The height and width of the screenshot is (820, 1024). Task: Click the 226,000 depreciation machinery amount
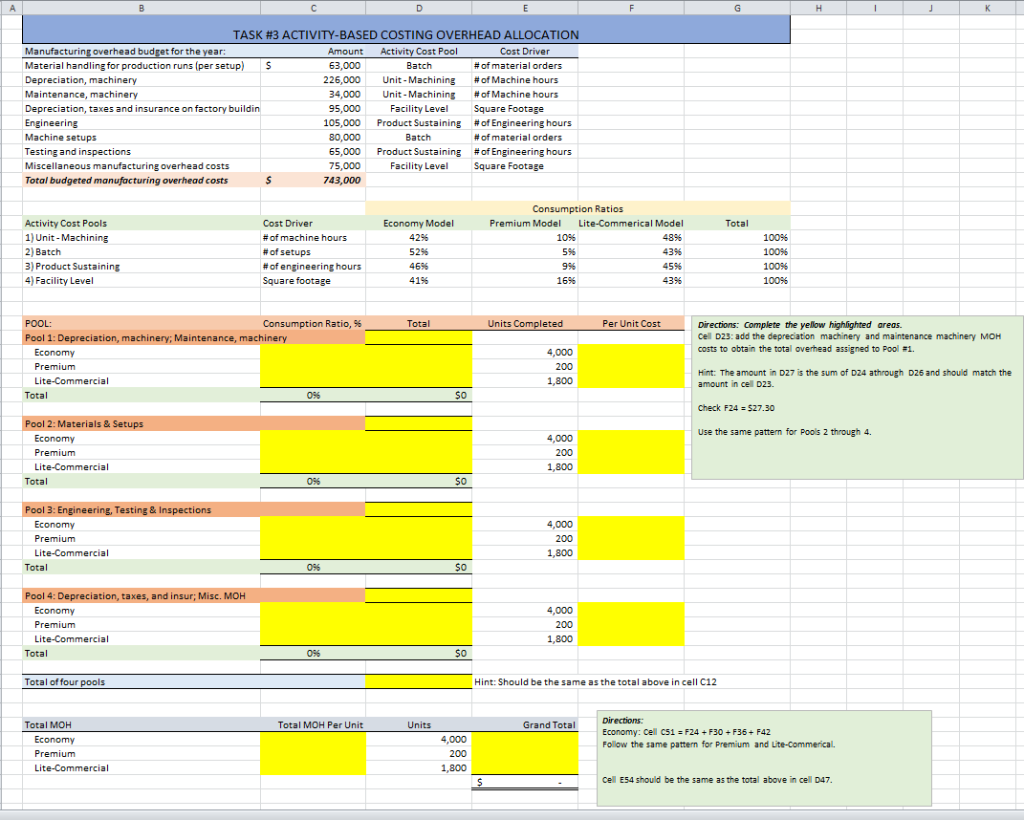(x=313, y=80)
